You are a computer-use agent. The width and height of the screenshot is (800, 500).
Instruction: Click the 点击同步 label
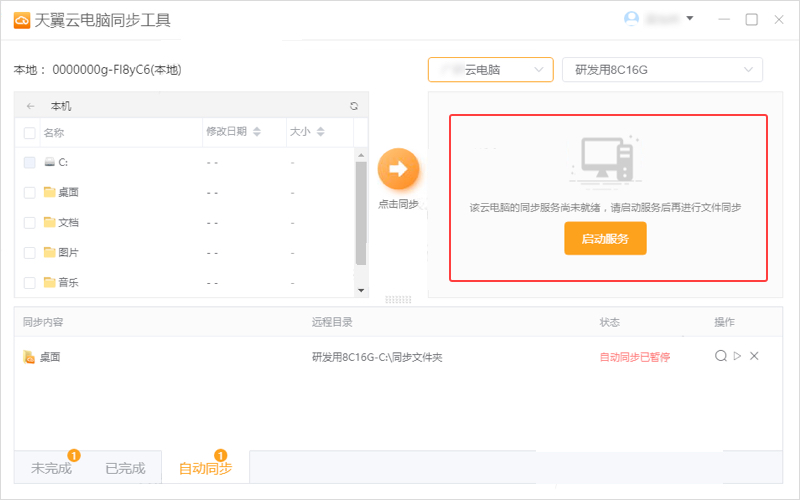[398, 204]
